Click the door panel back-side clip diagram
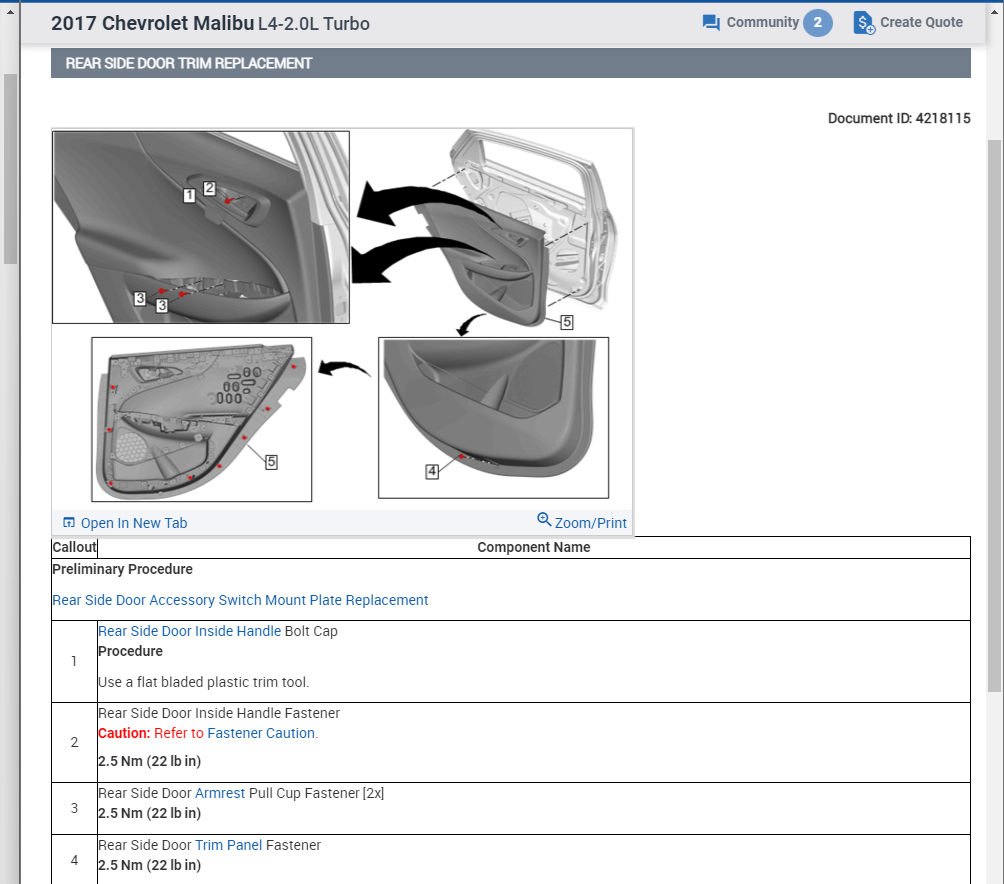The width and height of the screenshot is (1004, 884). [201, 419]
